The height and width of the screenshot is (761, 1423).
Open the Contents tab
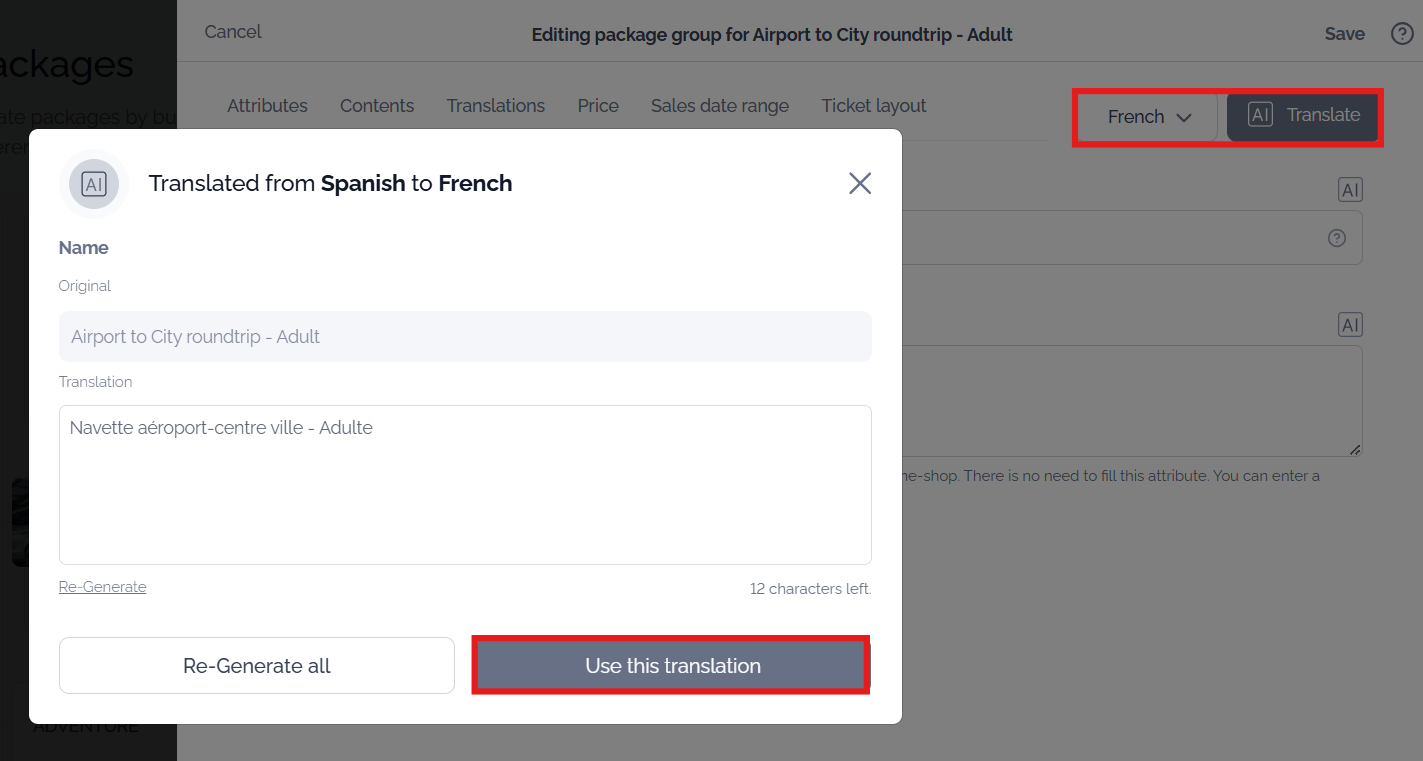377,106
